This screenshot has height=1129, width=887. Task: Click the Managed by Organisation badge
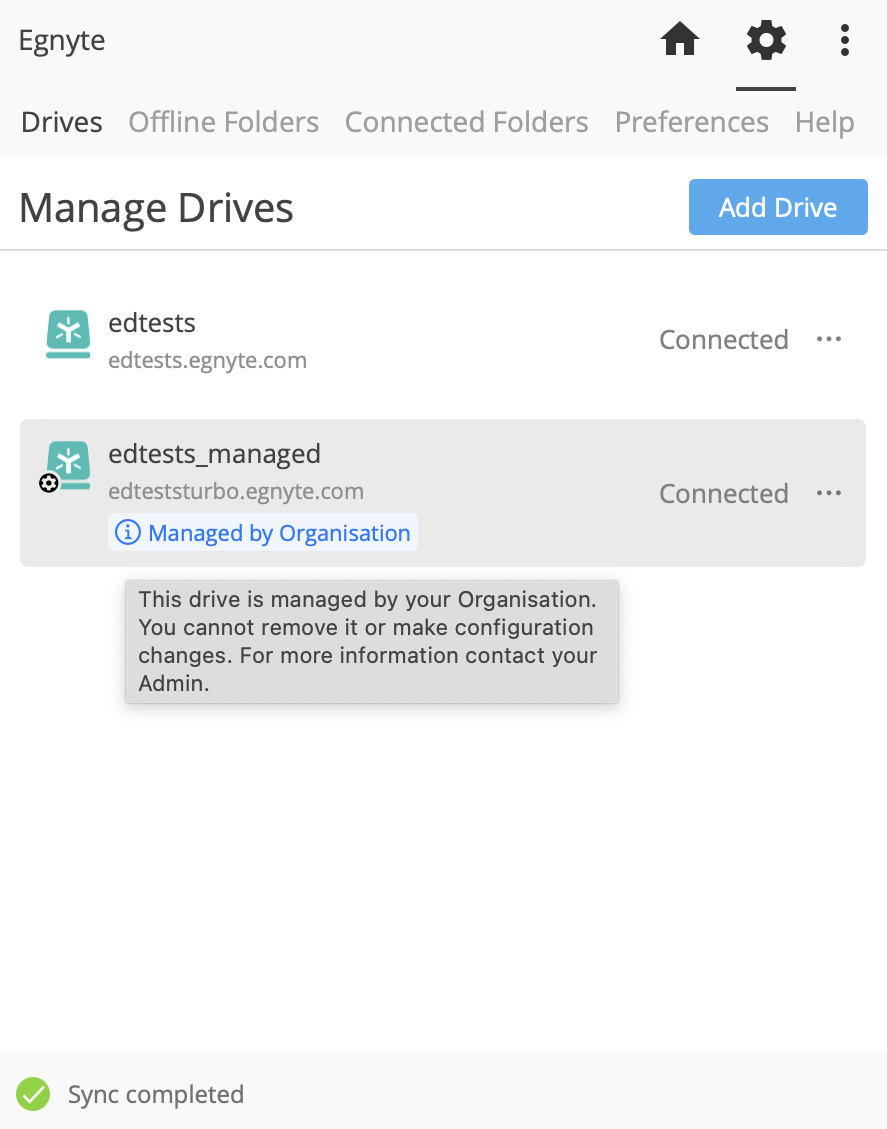pos(263,532)
